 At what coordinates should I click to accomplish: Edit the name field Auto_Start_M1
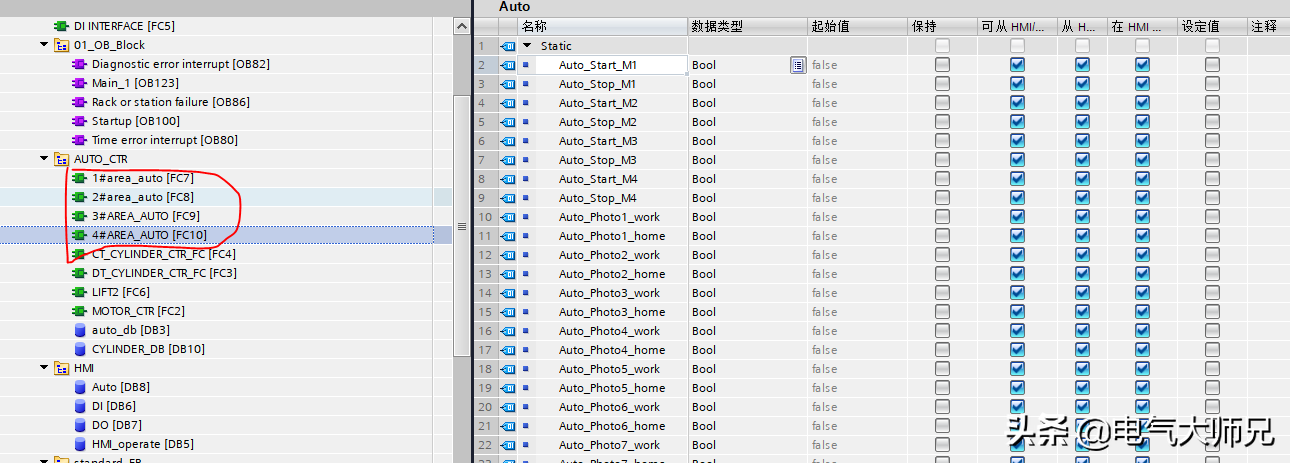(610, 65)
